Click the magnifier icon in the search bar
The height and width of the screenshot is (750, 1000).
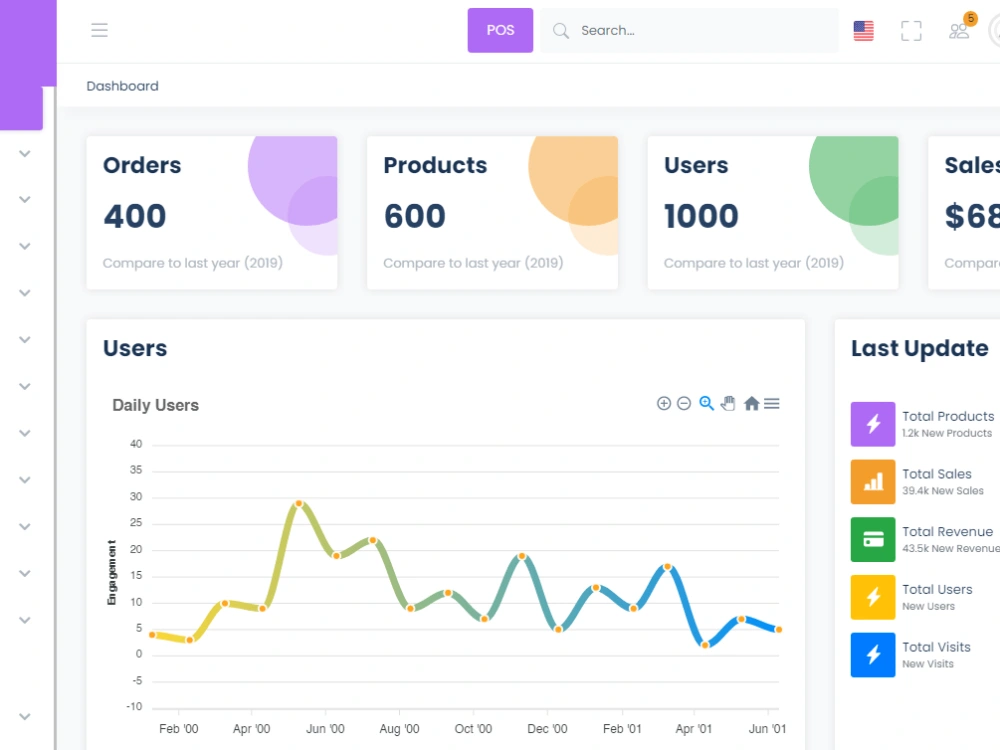(561, 31)
